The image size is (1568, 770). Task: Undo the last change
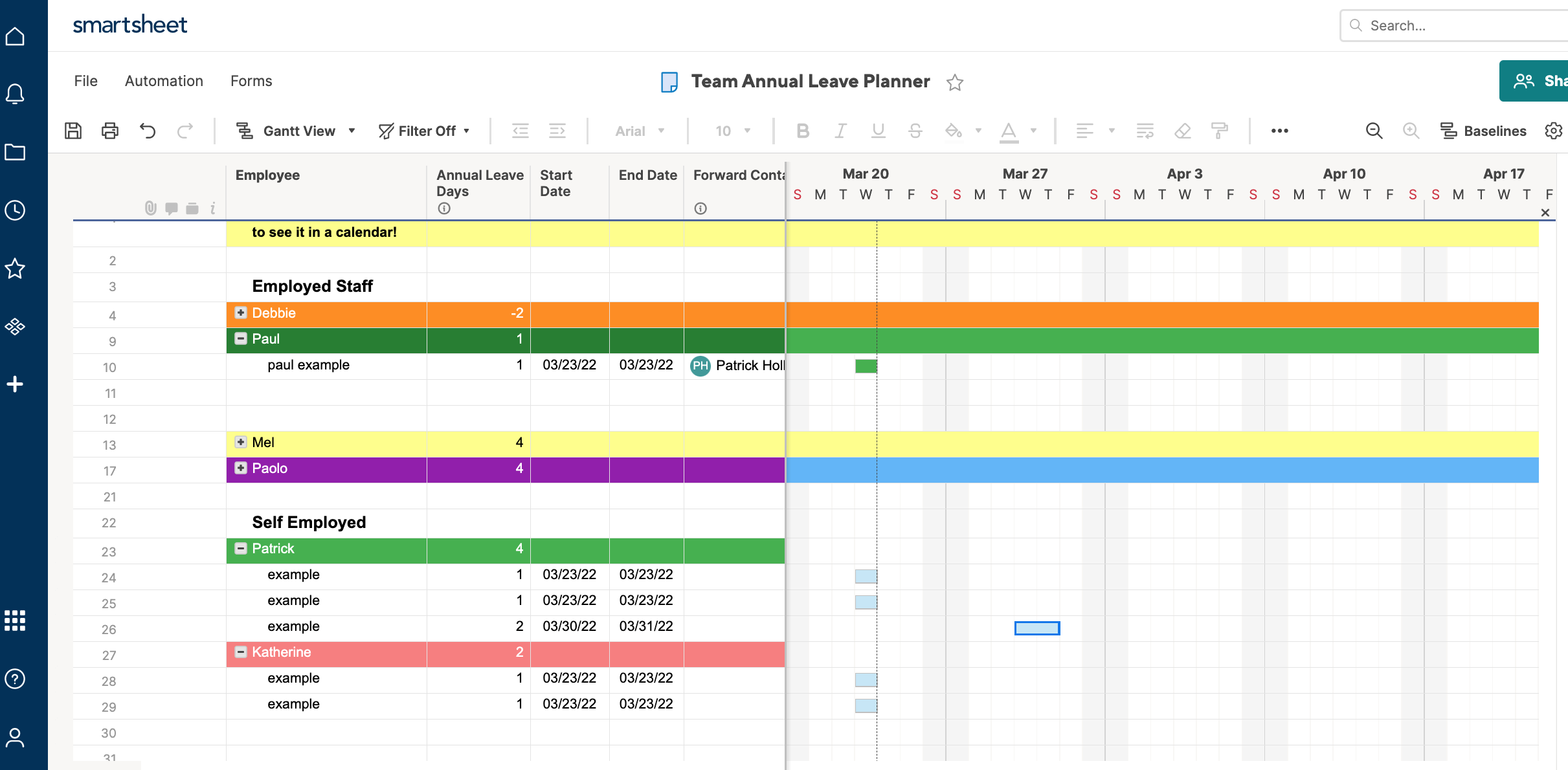pos(148,130)
